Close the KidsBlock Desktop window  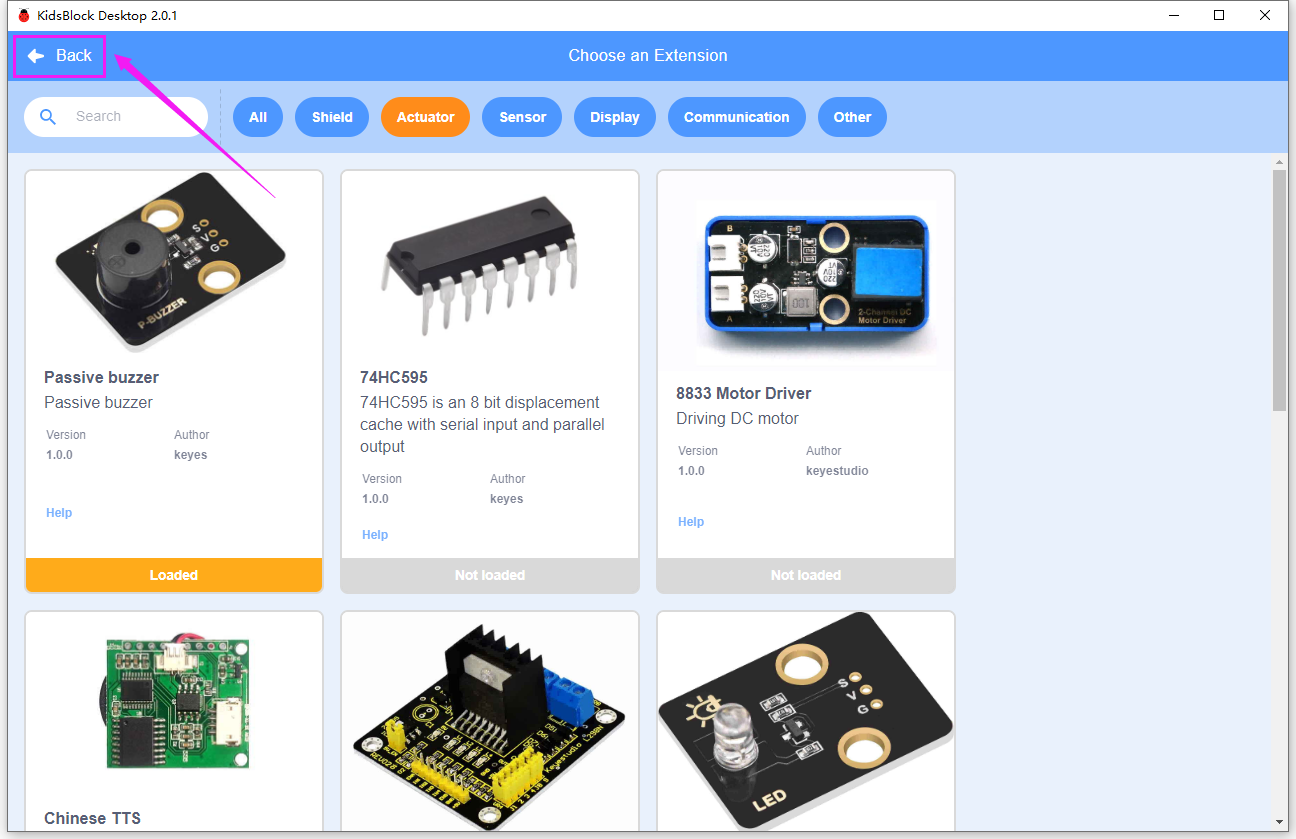(x=1266, y=15)
